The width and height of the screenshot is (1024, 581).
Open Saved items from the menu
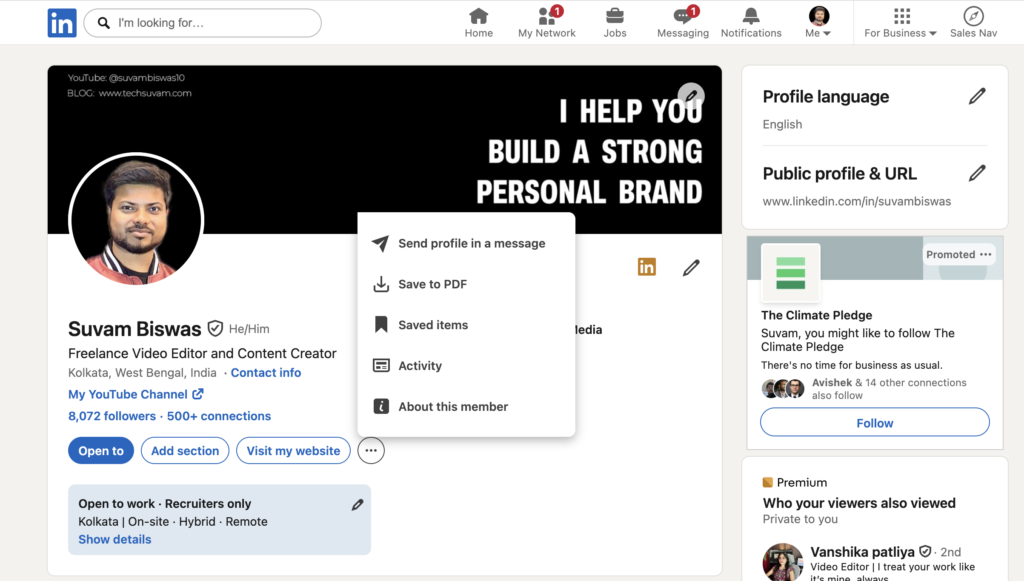(466, 325)
